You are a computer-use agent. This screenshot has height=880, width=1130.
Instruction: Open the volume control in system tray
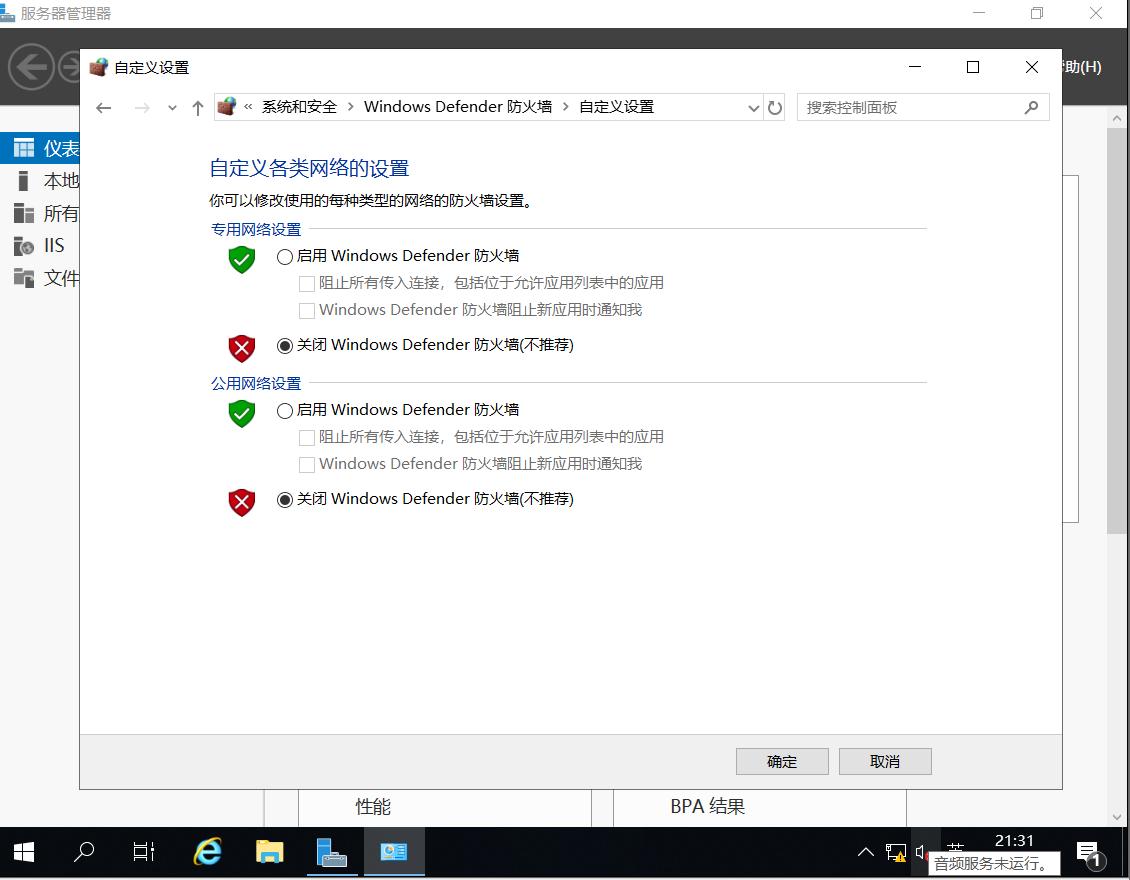pos(921,852)
